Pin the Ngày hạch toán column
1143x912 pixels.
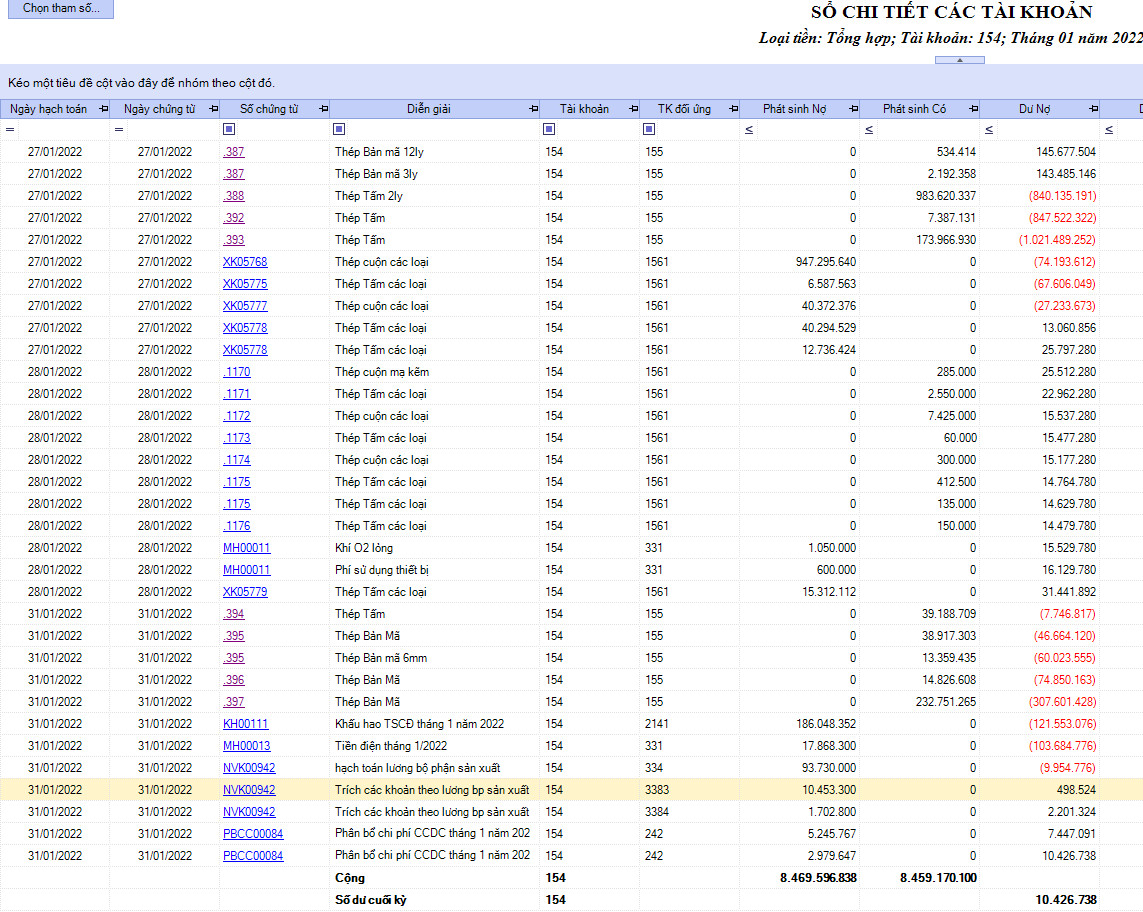click(x=104, y=109)
